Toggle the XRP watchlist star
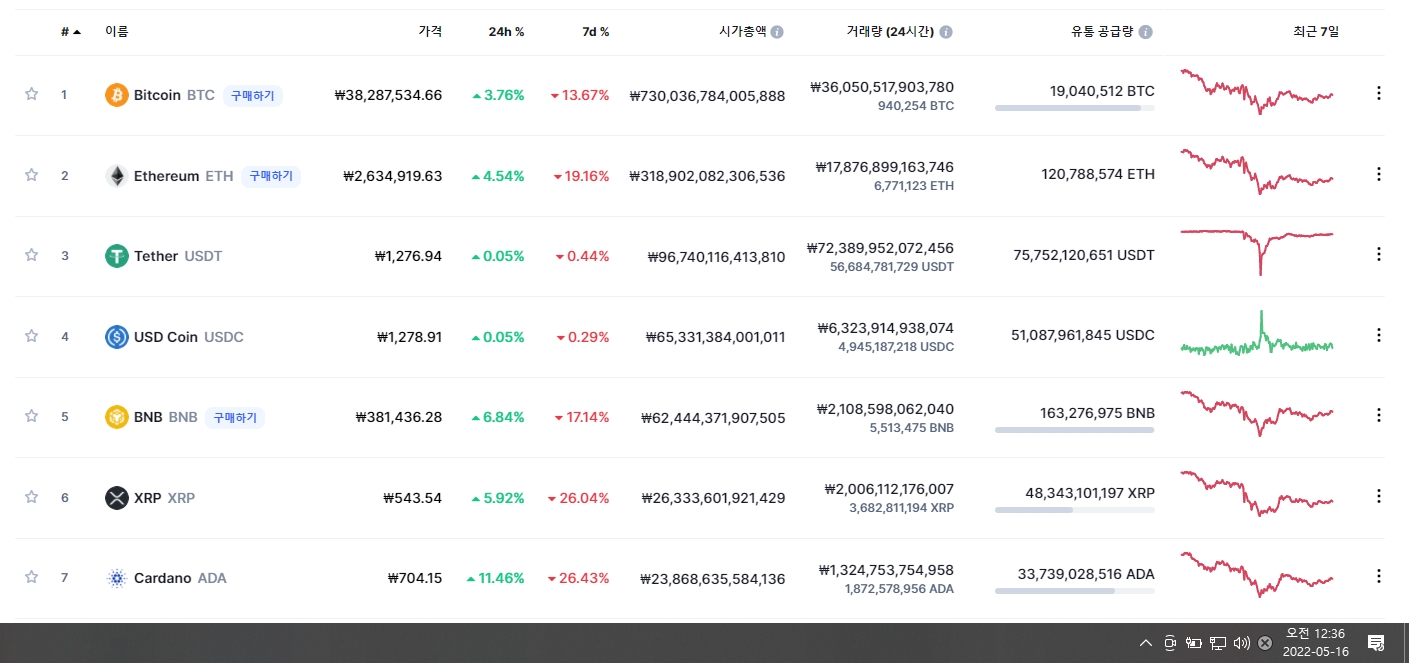This screenshot has height=663, width=1409. point(31,497)
